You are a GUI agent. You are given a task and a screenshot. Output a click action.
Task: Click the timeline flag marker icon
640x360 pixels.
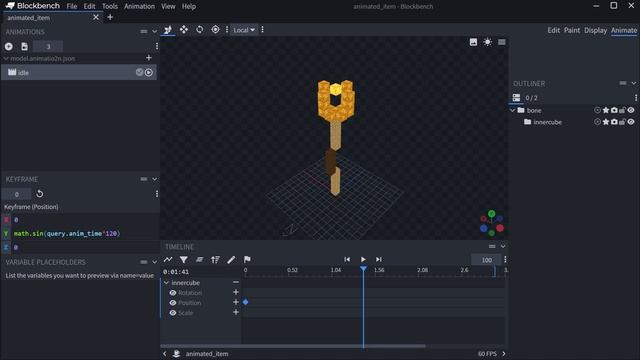tap(247, 260)
